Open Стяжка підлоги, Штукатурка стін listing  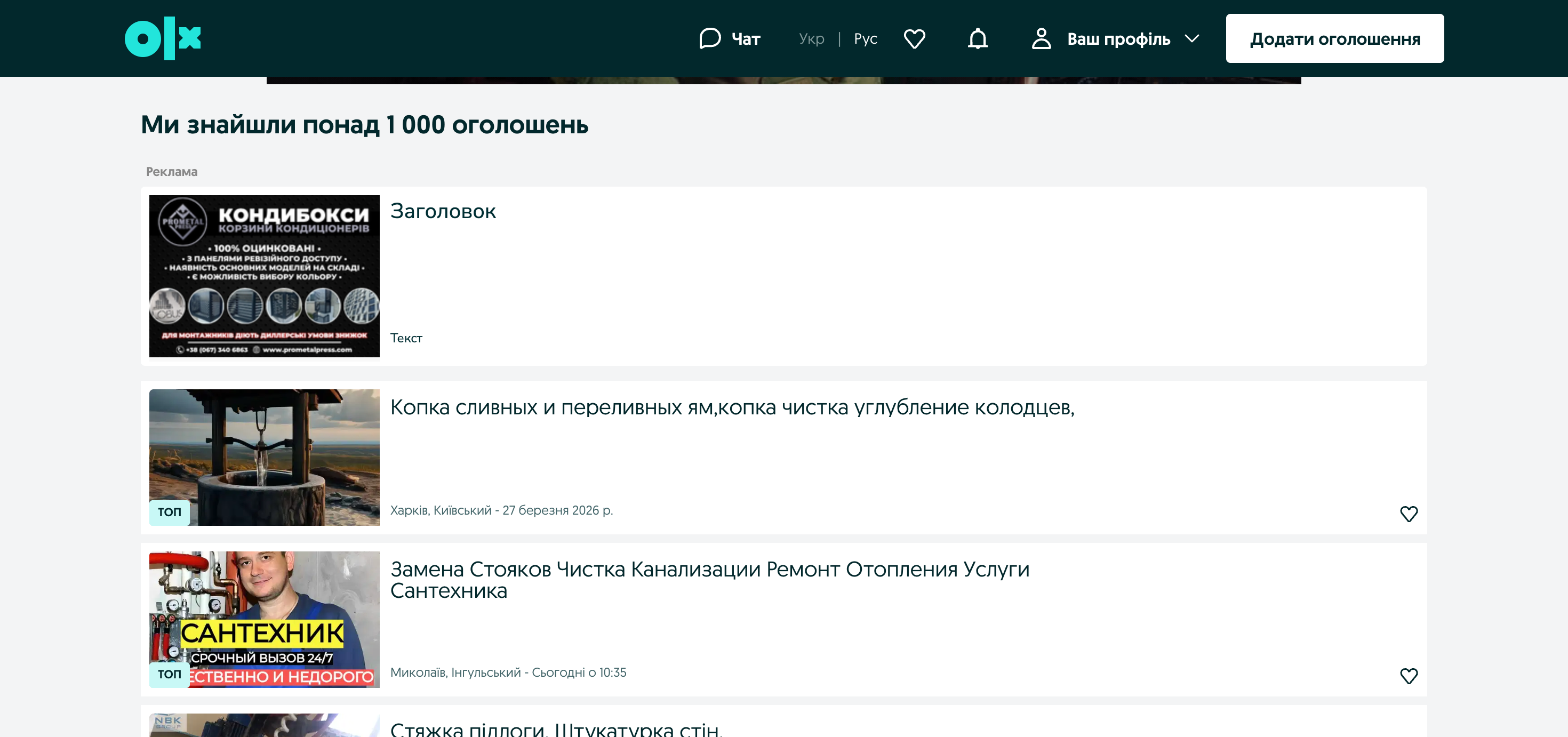point(556,728)
